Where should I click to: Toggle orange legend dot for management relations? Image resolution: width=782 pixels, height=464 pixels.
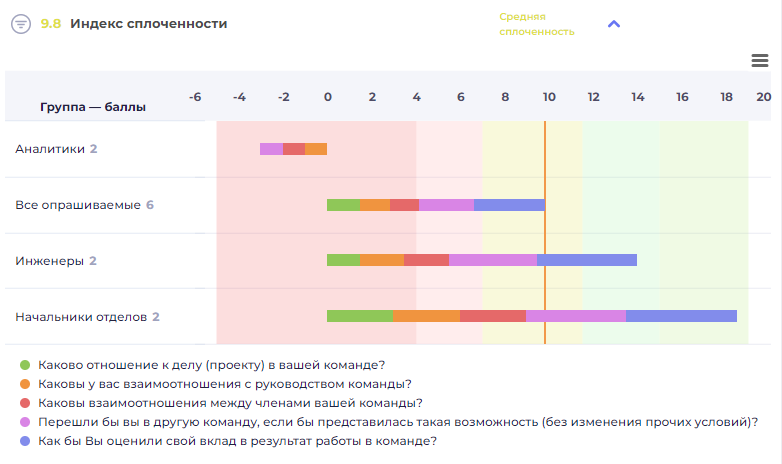26,384
